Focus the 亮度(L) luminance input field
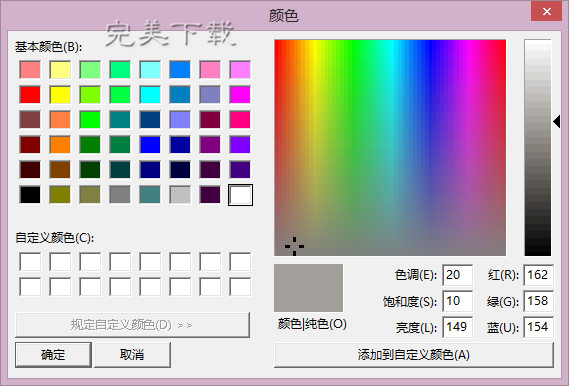 [x=457, y=327]
